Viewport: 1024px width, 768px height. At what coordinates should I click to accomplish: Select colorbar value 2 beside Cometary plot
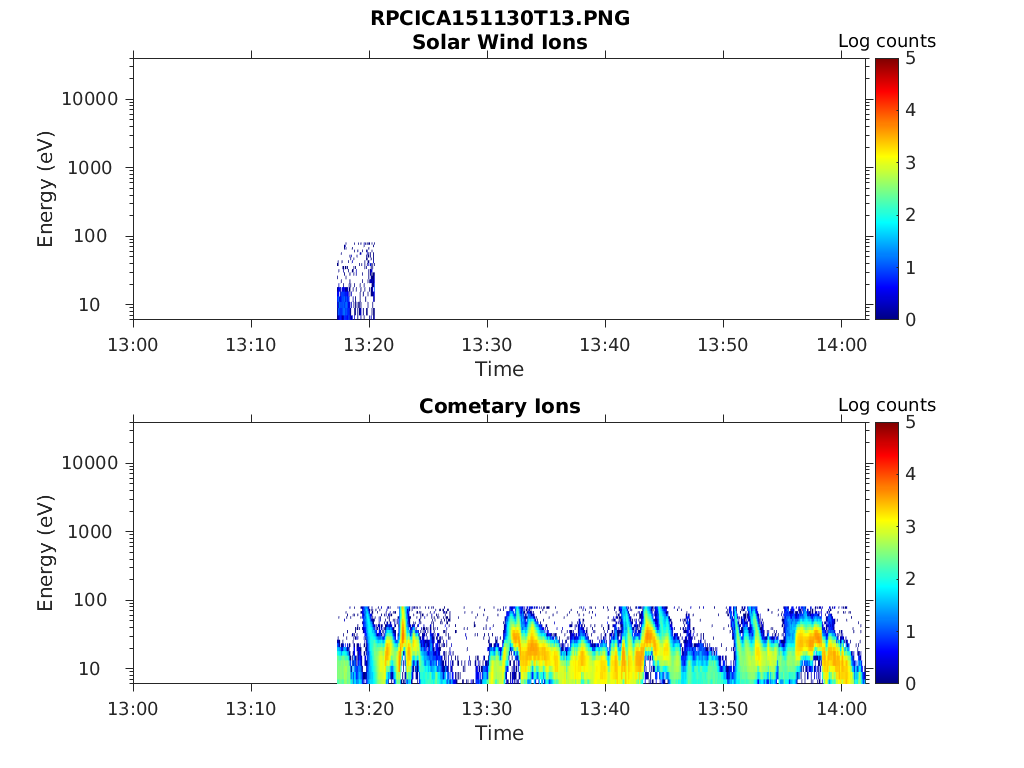pyautogui.click(x=910, y=579)
